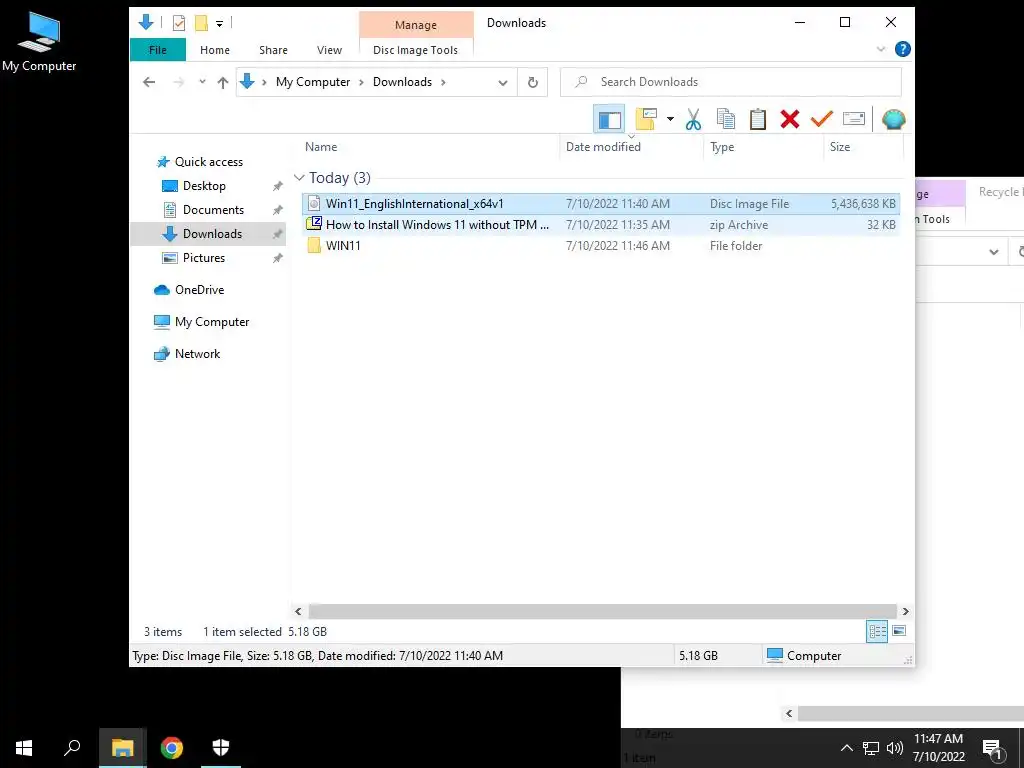Click the Forward navigation arrow
The height and width of the screenshot is (768, 1024).
178,82
